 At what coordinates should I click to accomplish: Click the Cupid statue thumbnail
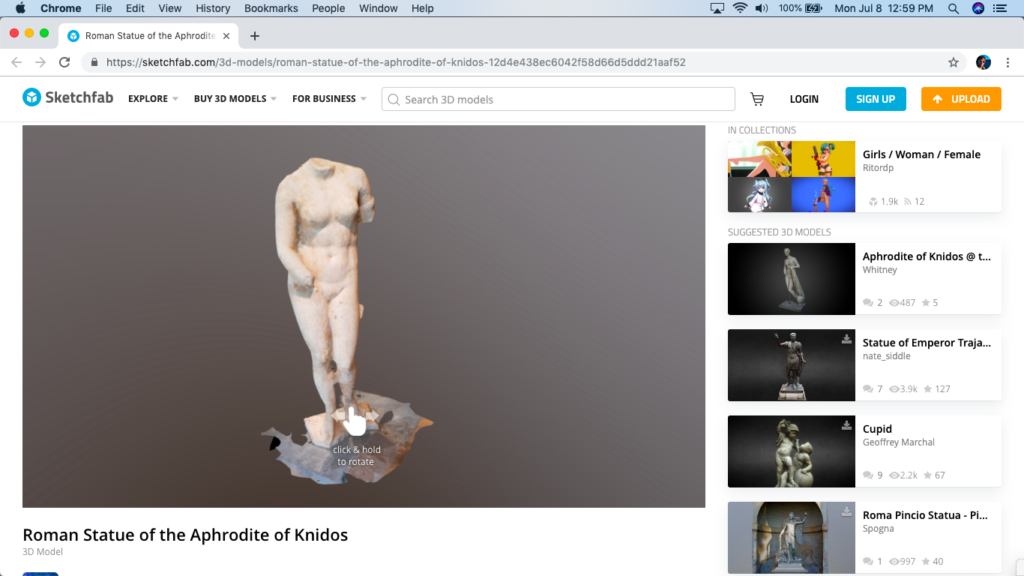[792, 451]
